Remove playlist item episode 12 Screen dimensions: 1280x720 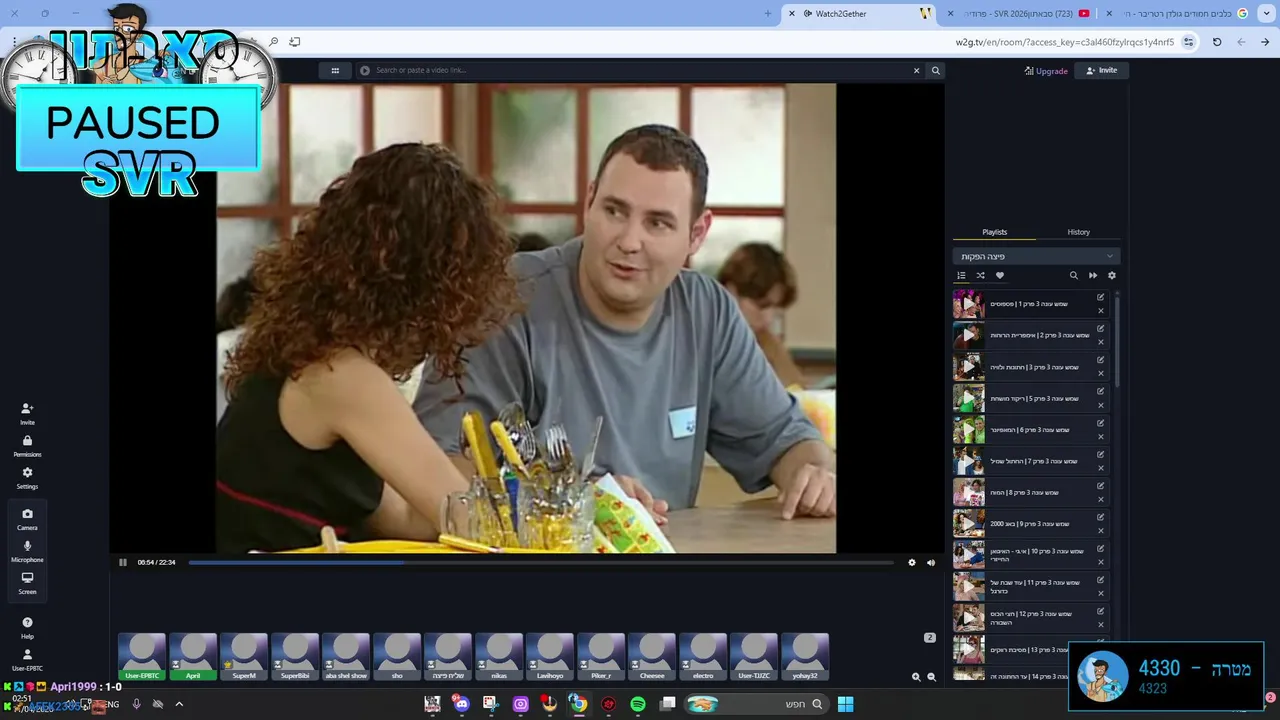(x=1101, y=625)
